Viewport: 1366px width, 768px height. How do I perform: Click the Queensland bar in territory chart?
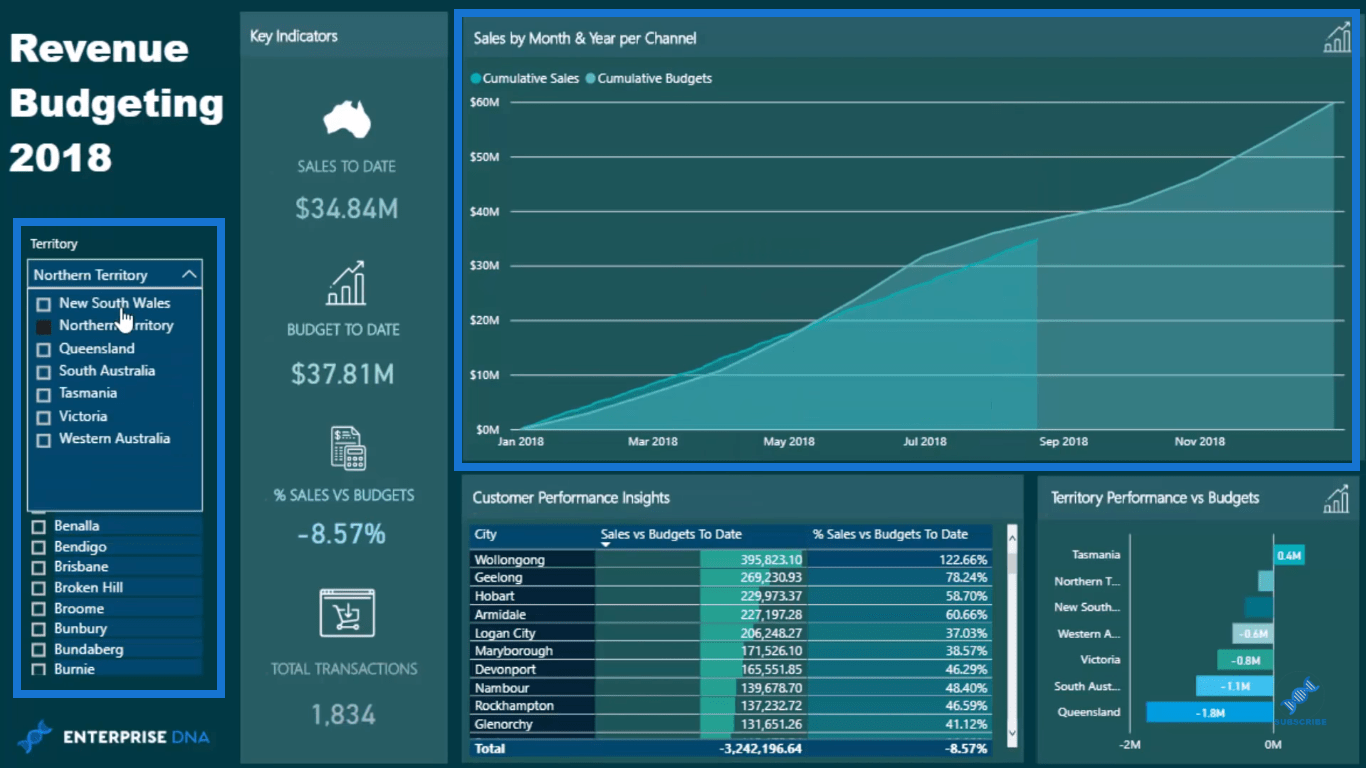pyautogui.click(x=1210, y=712)
